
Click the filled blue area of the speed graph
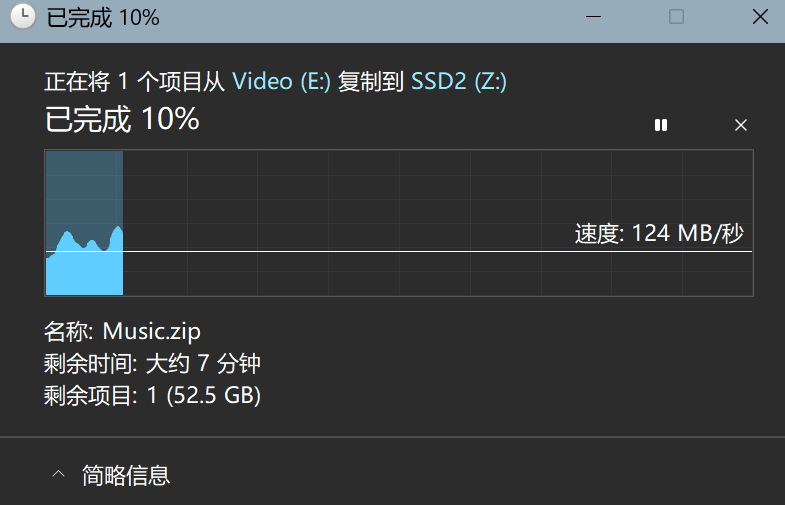click(x=84, y=272)
